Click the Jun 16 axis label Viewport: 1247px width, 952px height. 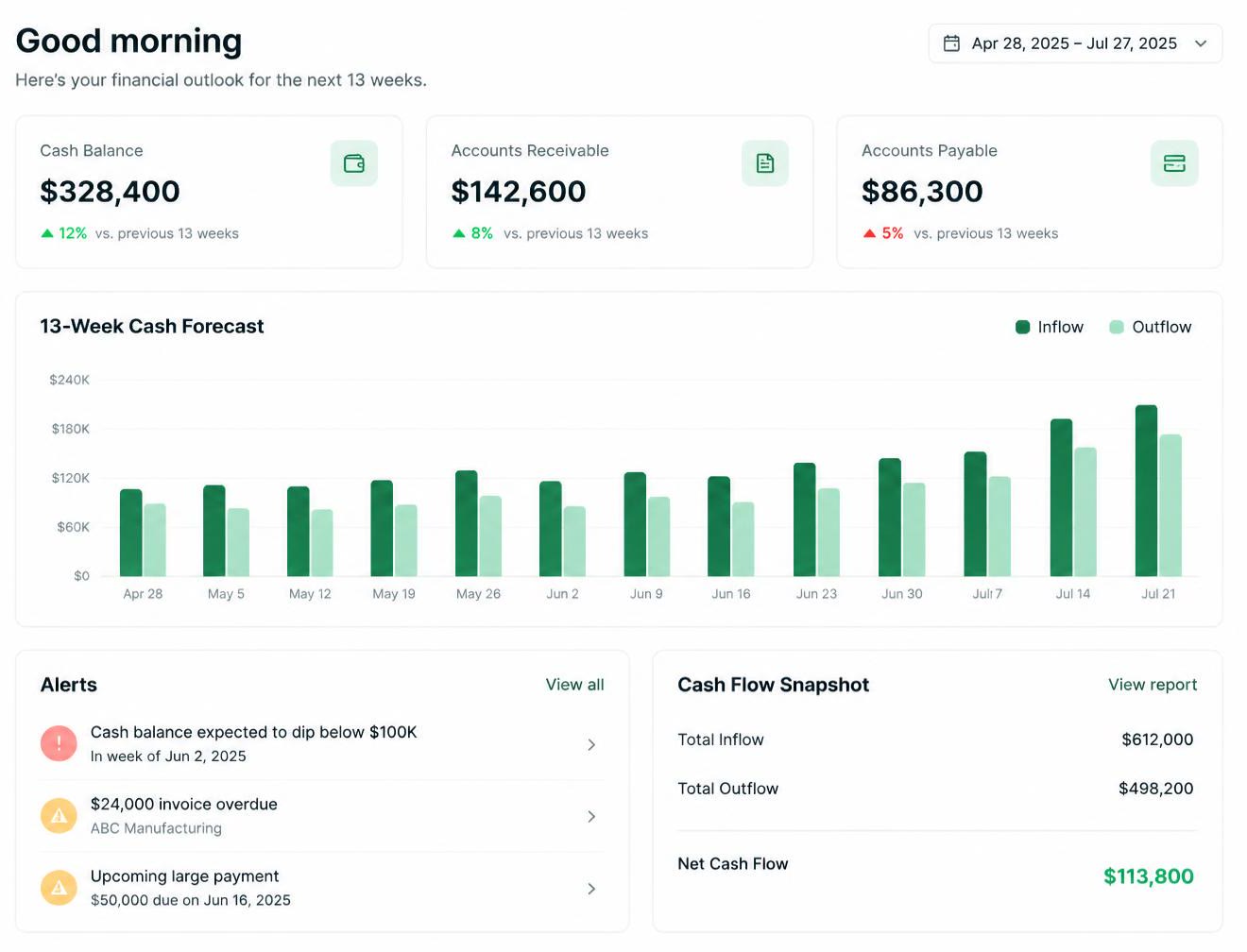731,594
